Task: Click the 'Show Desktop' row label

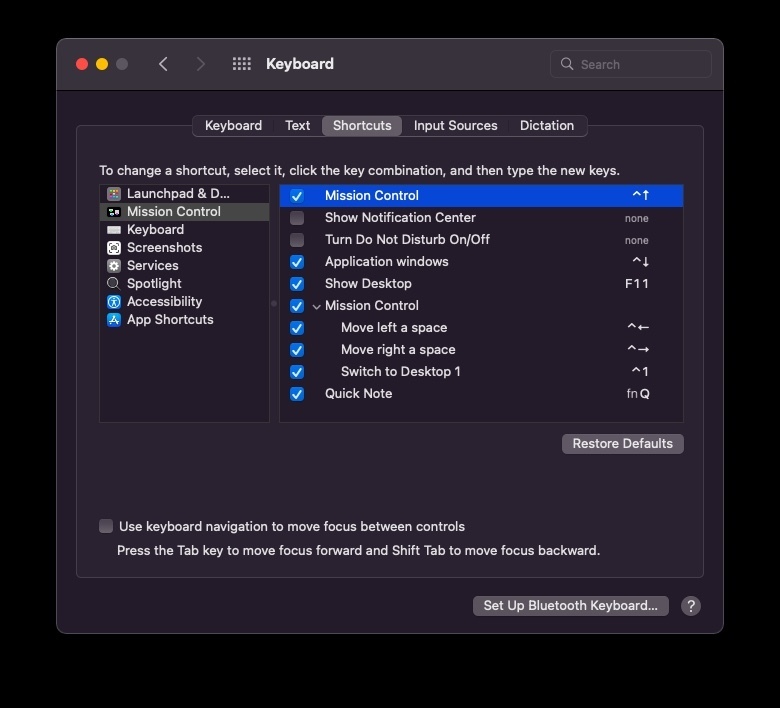Action: [368, 284]
